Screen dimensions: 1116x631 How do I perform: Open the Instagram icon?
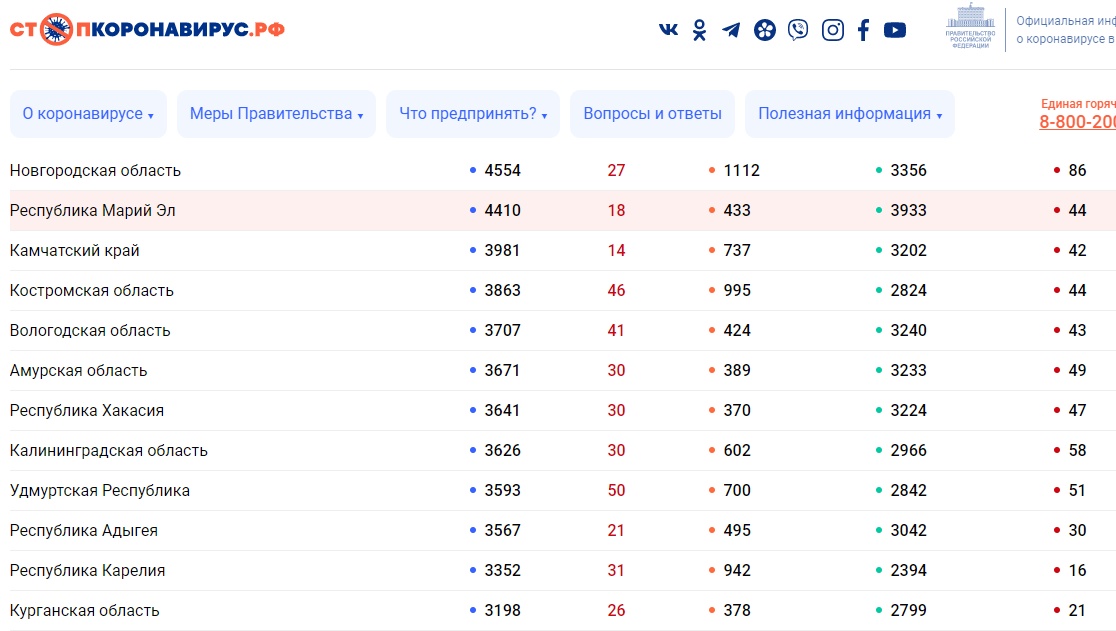click(x=832, y=30)
